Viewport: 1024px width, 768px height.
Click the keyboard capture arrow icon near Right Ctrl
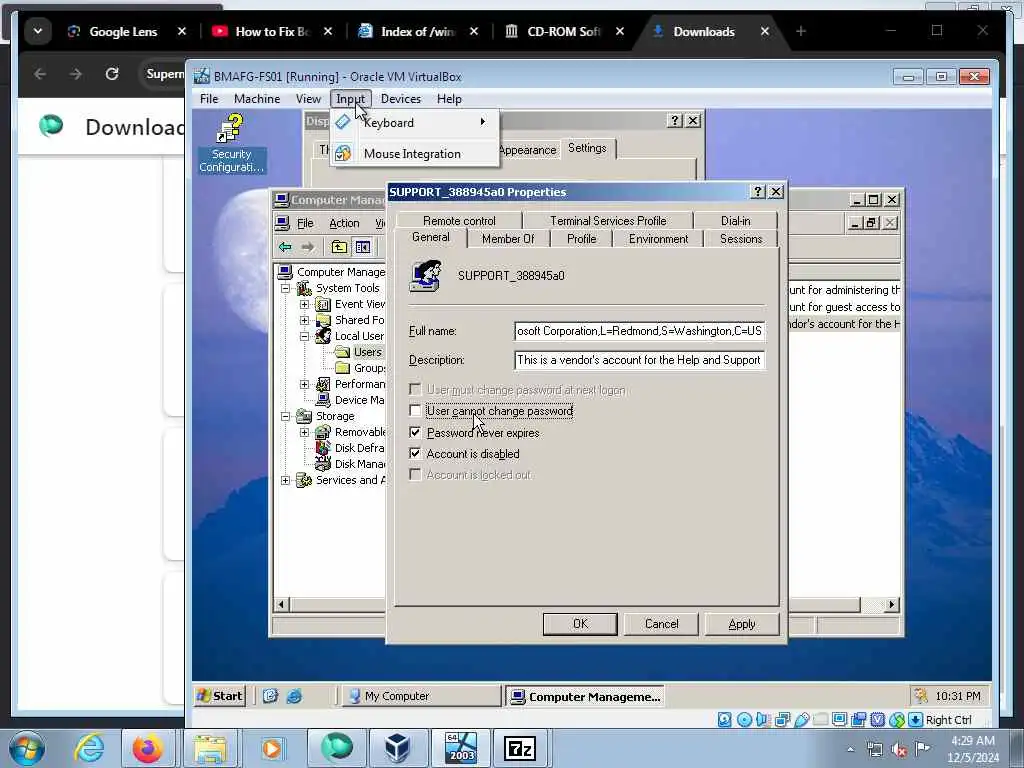click(x=916, y=720)
